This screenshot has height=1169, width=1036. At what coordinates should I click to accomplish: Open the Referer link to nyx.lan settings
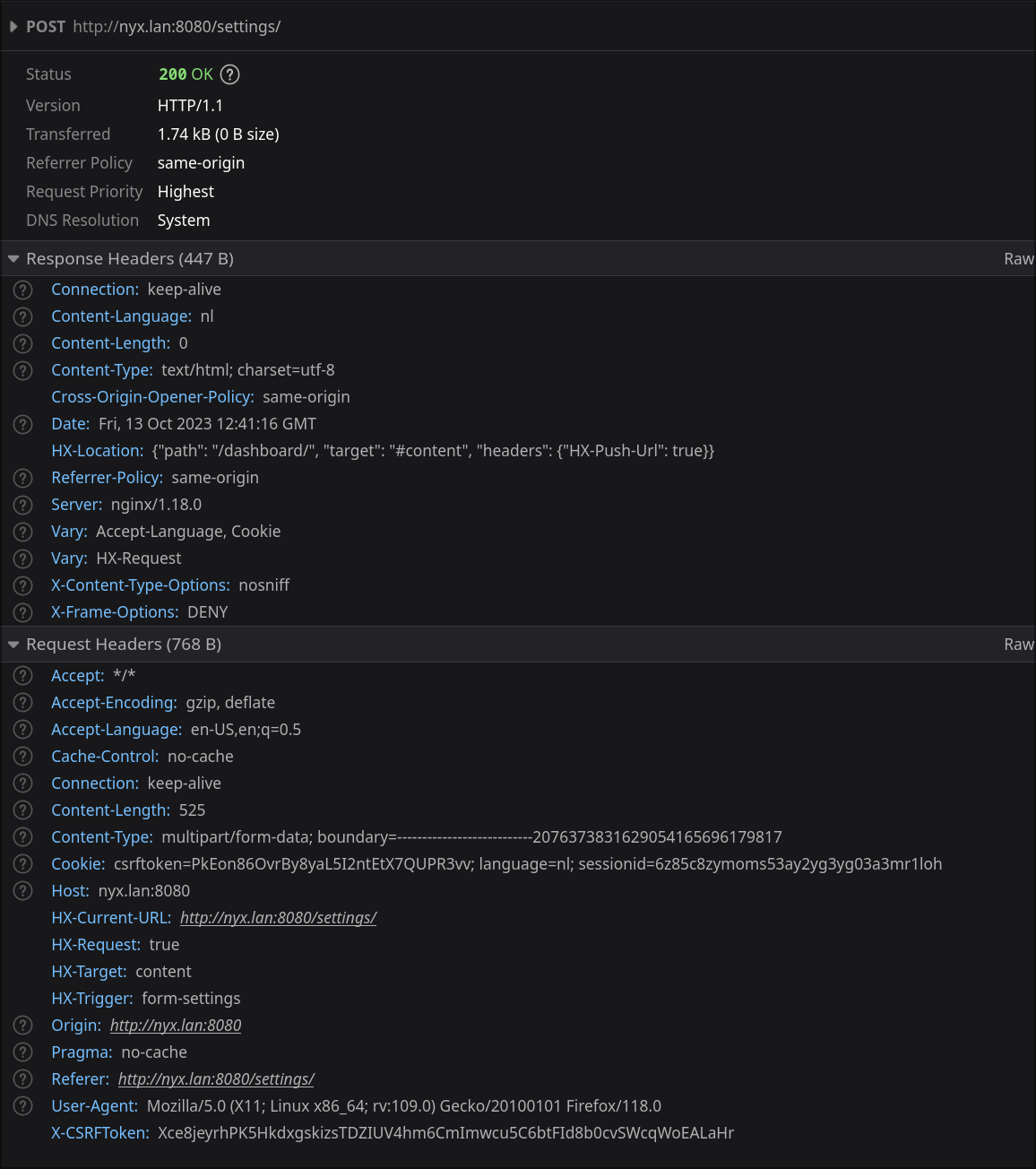click(x=216, y=1078)
